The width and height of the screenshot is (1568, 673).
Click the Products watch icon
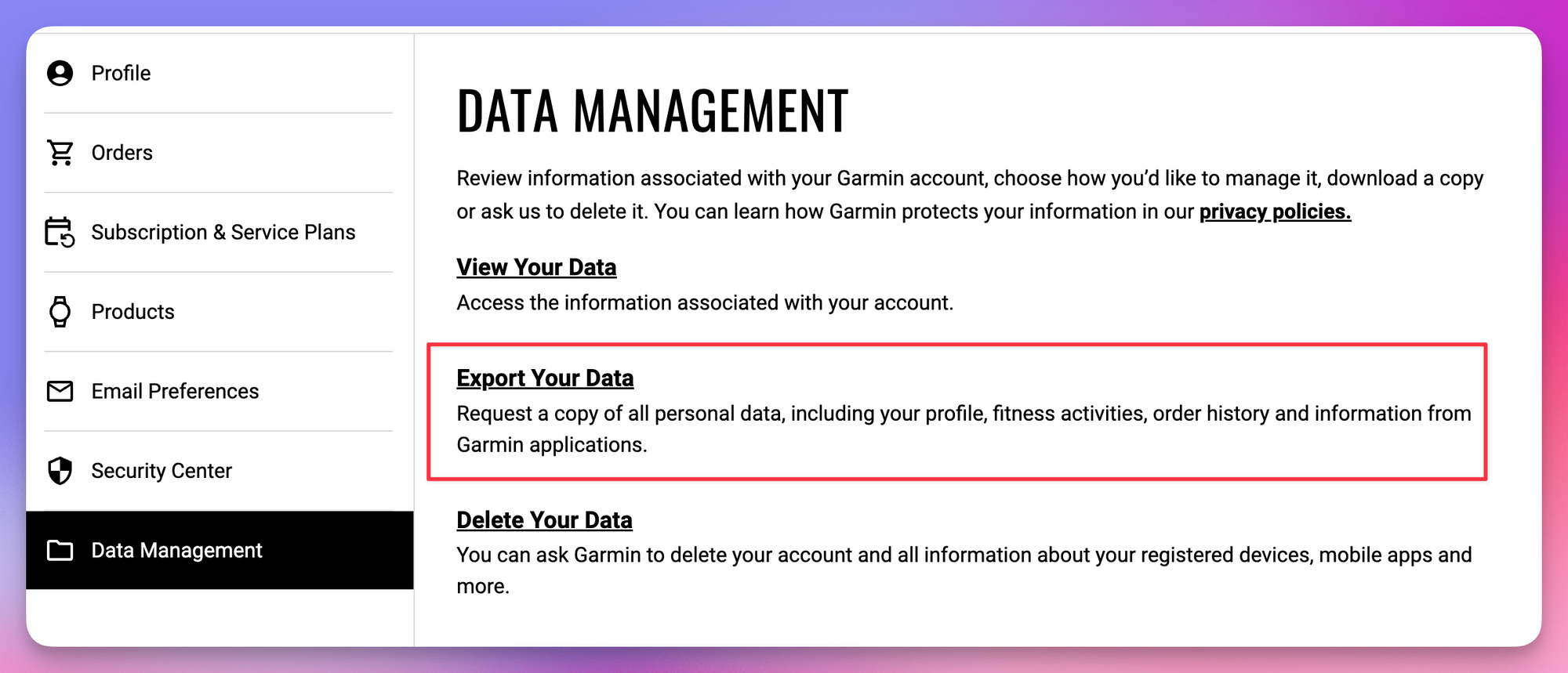pyautogui.click(x=60, y=312)
